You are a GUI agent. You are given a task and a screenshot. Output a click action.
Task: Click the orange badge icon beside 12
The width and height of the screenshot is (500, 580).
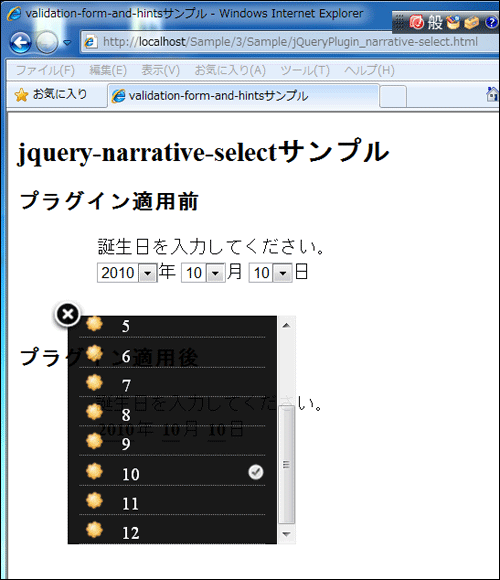[94, 530]
